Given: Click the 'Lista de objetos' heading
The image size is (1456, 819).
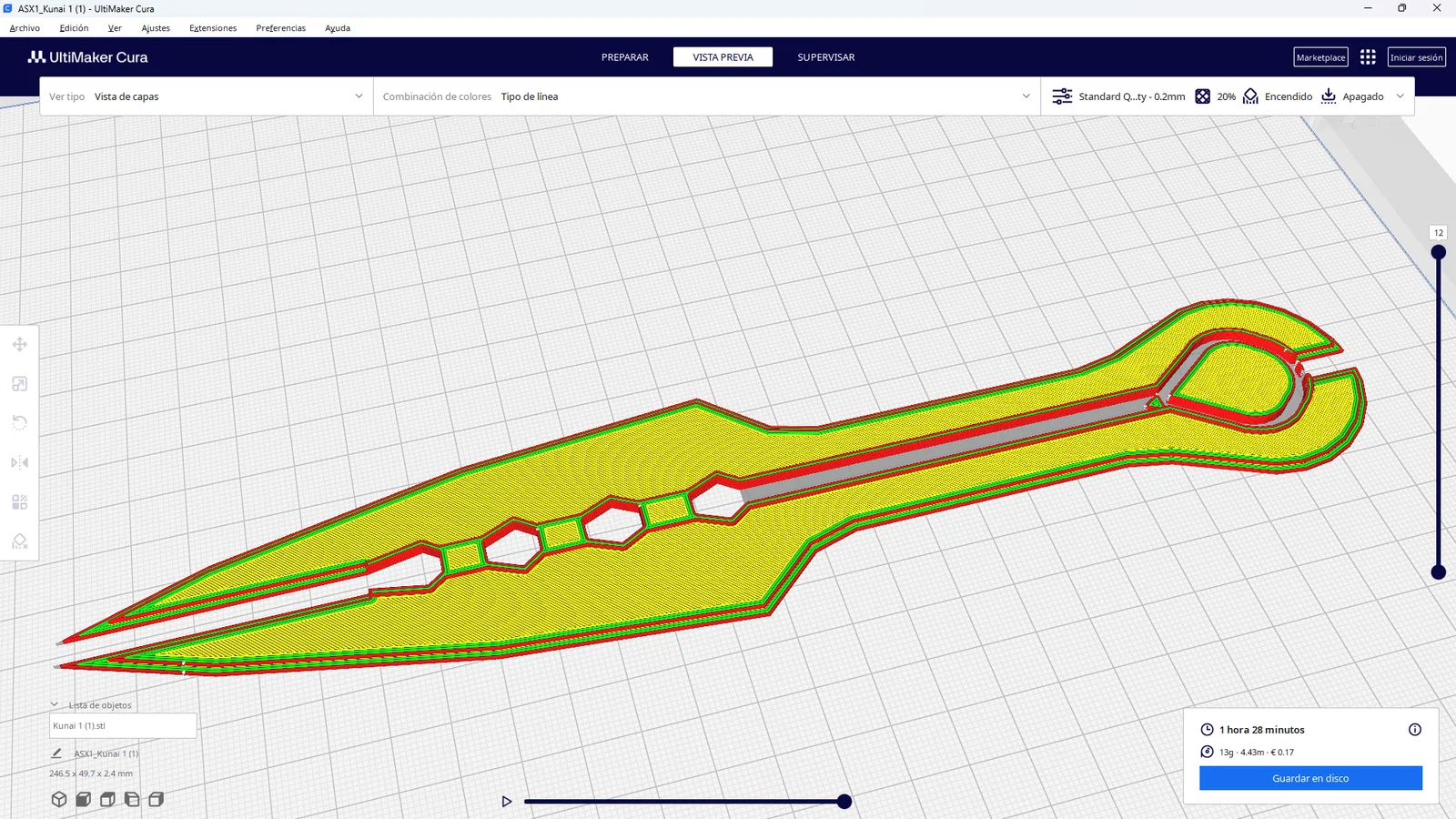Looking at the screenshot, I should pos(100,705).
